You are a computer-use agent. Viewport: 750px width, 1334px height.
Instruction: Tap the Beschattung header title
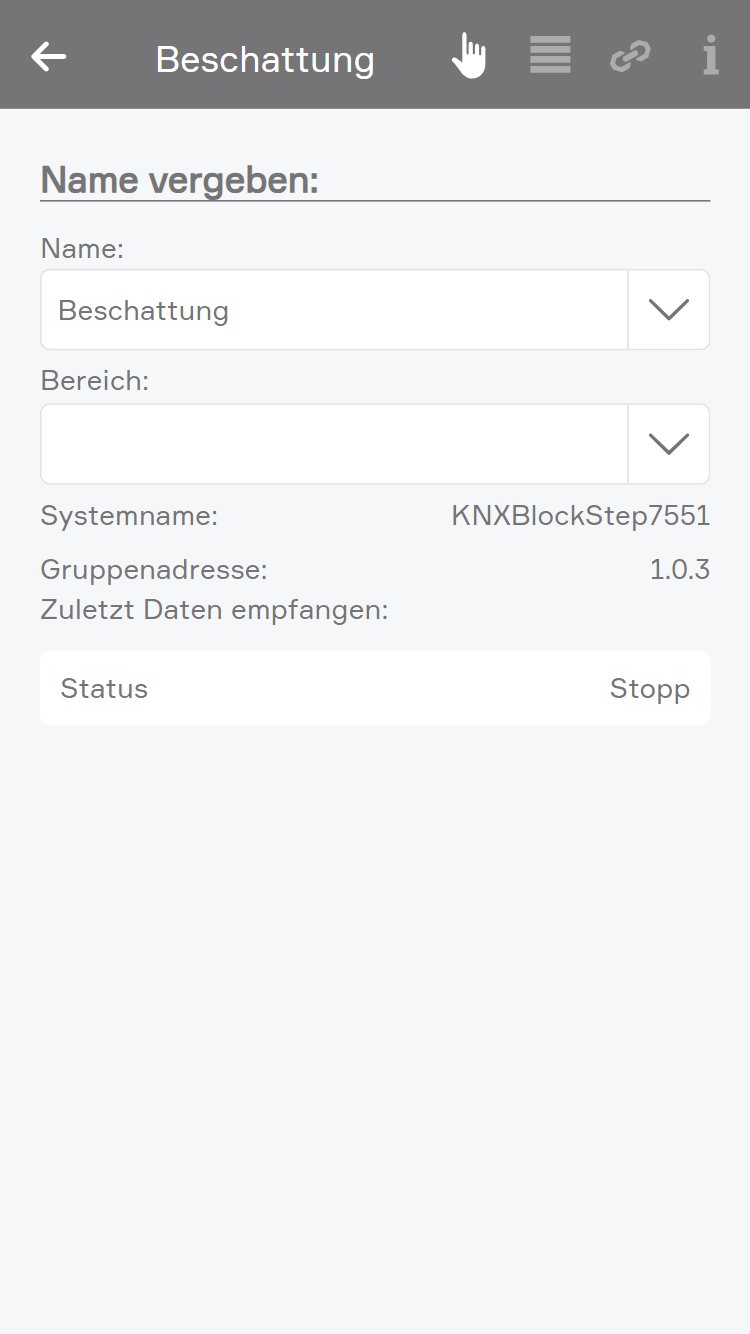coord(265,60)
